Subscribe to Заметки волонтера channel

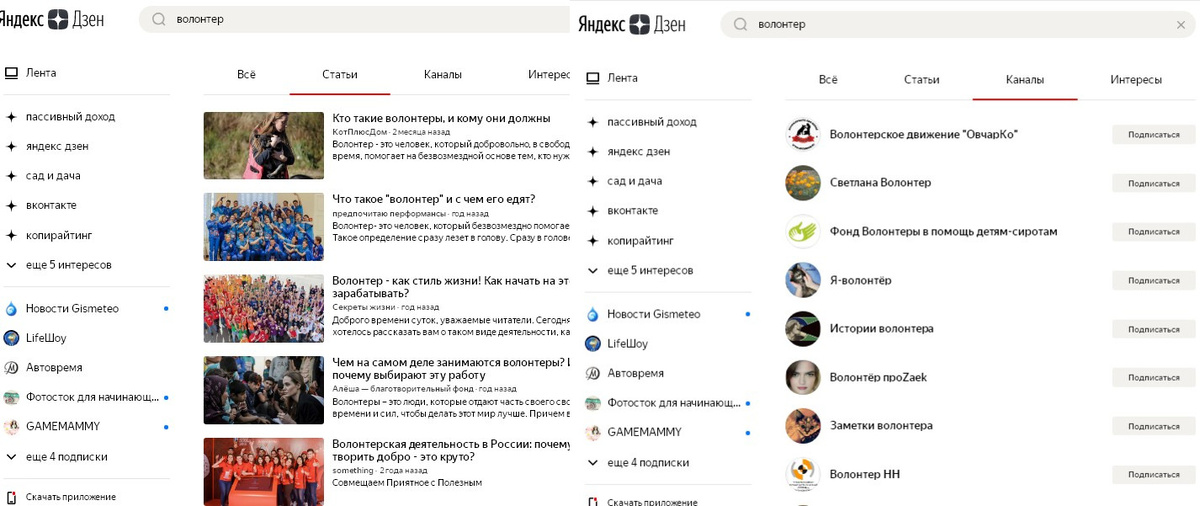pyautogui.click(x=1153, y=426)
